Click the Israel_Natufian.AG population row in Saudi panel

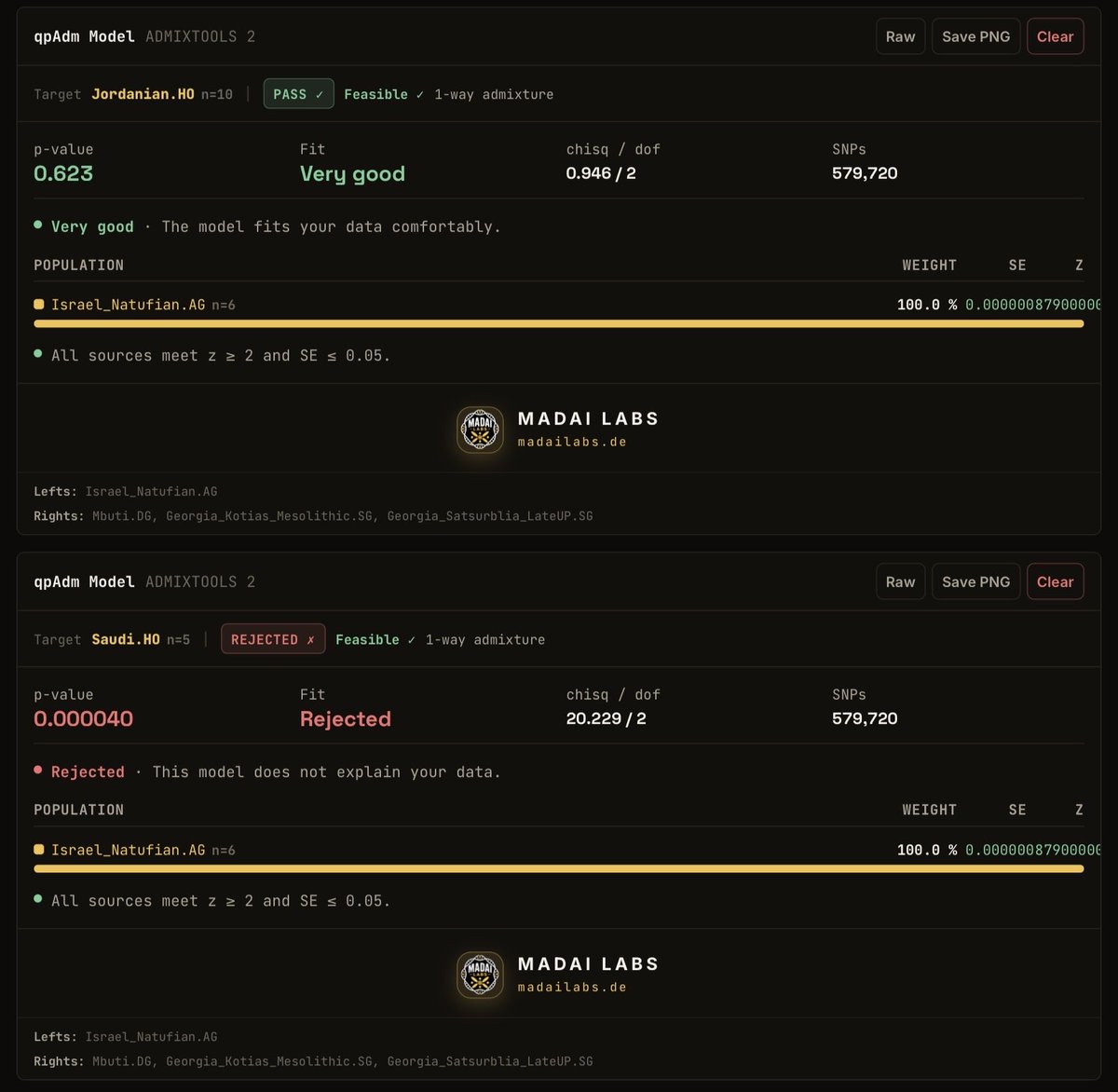559,850
